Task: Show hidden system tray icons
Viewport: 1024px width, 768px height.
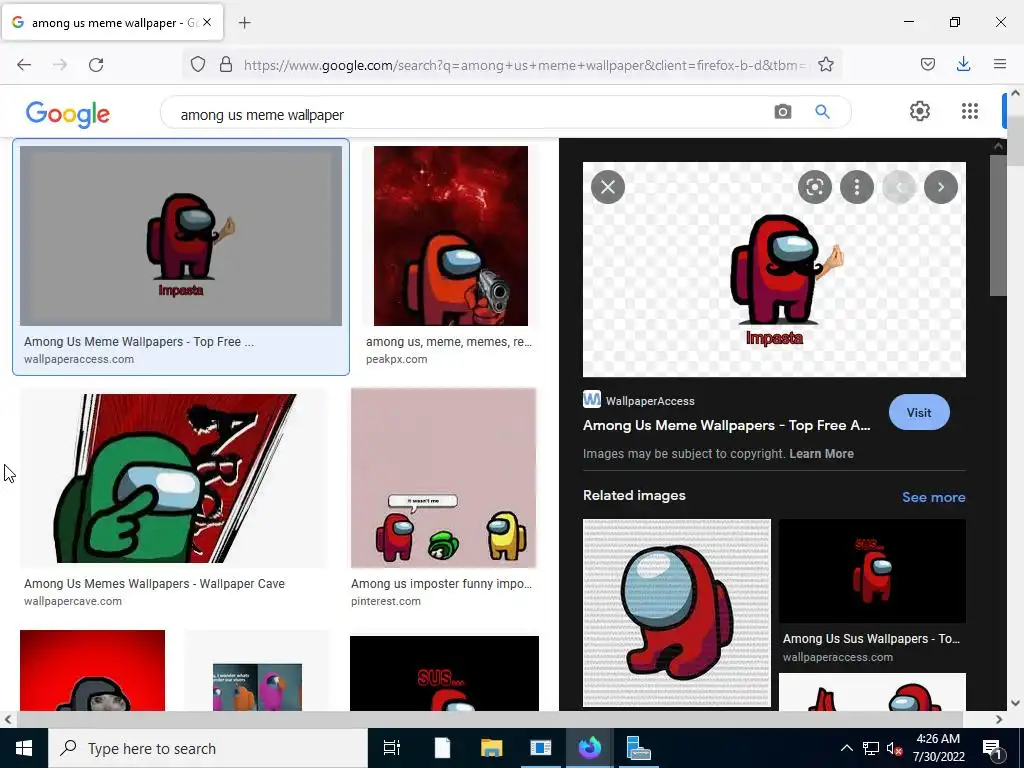Action: coord(846,748)
